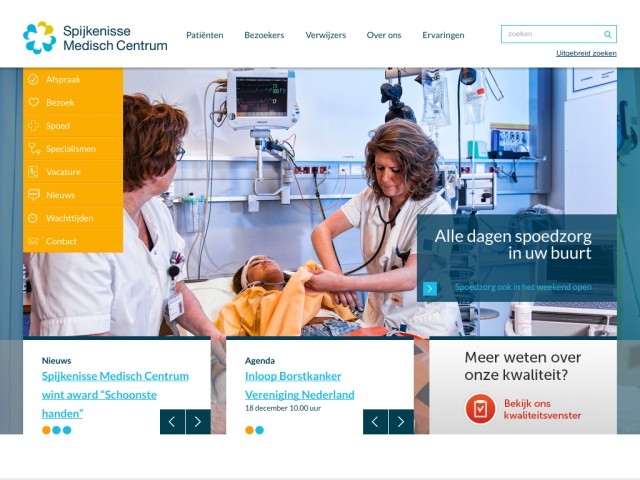Open Spoedzorg banner blue chevron
This screenshot has height=480, width=640.
tap(430, 289)
